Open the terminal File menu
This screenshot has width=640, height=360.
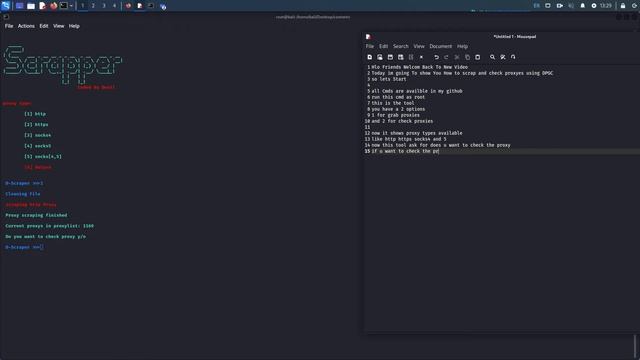click(x=9, y=26)
